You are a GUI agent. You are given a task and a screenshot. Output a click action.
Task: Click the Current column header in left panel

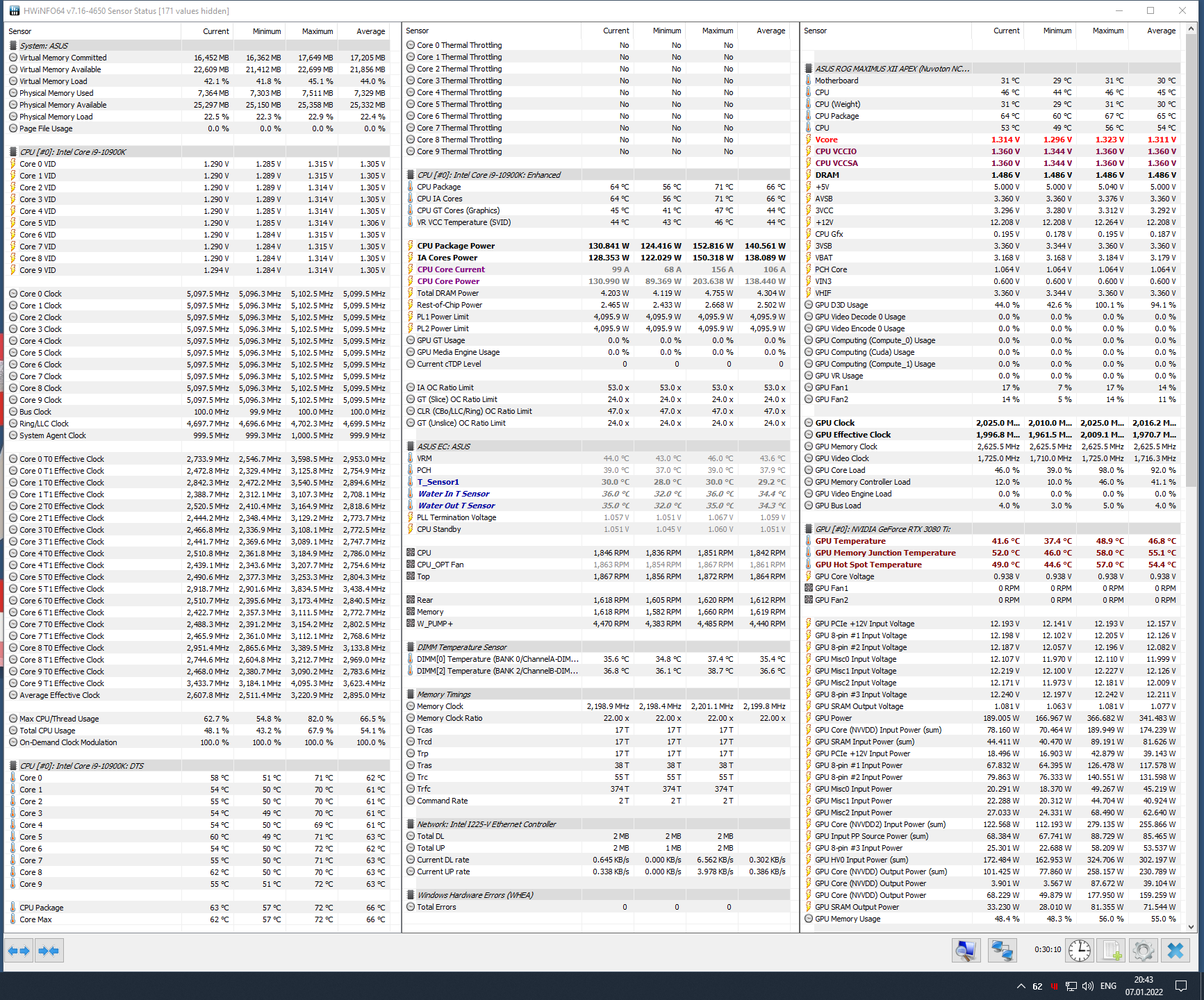(x=207, y=31)
